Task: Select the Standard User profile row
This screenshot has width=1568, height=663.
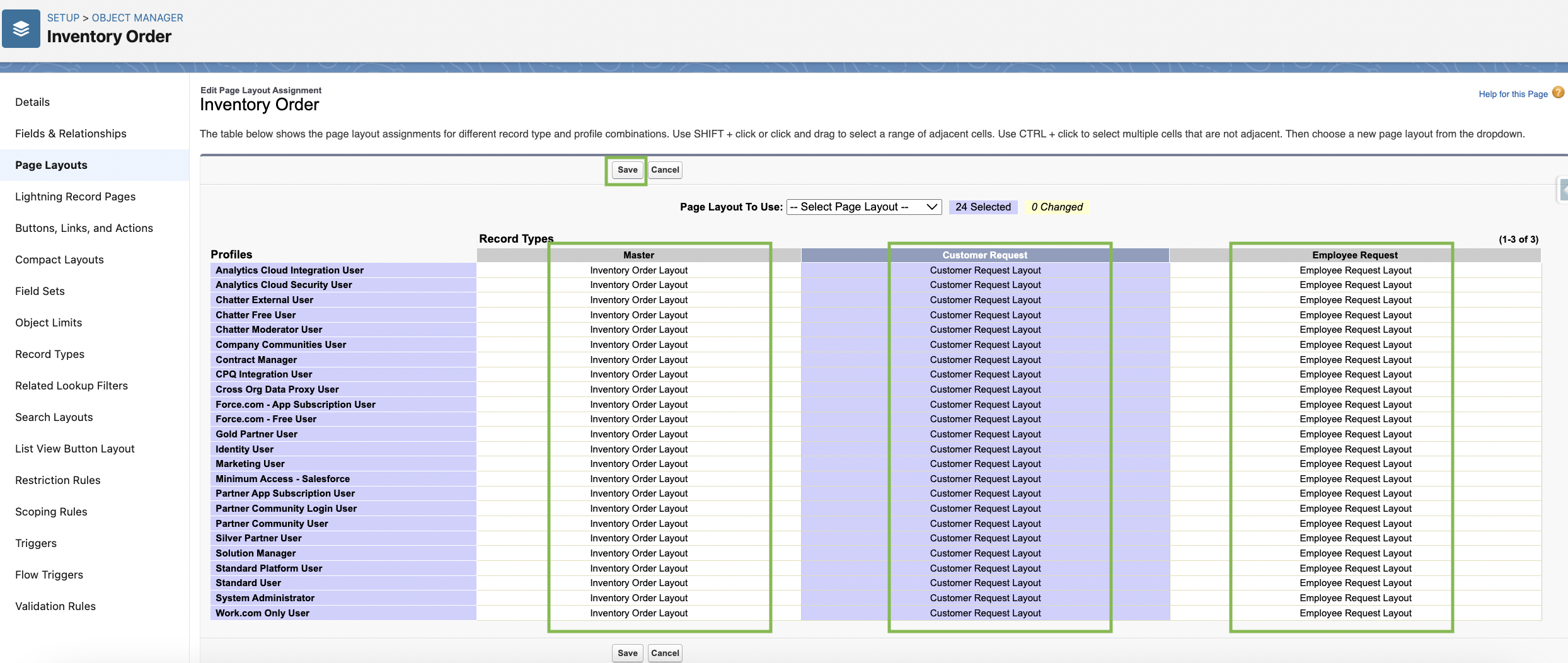Action: [248, 583]
